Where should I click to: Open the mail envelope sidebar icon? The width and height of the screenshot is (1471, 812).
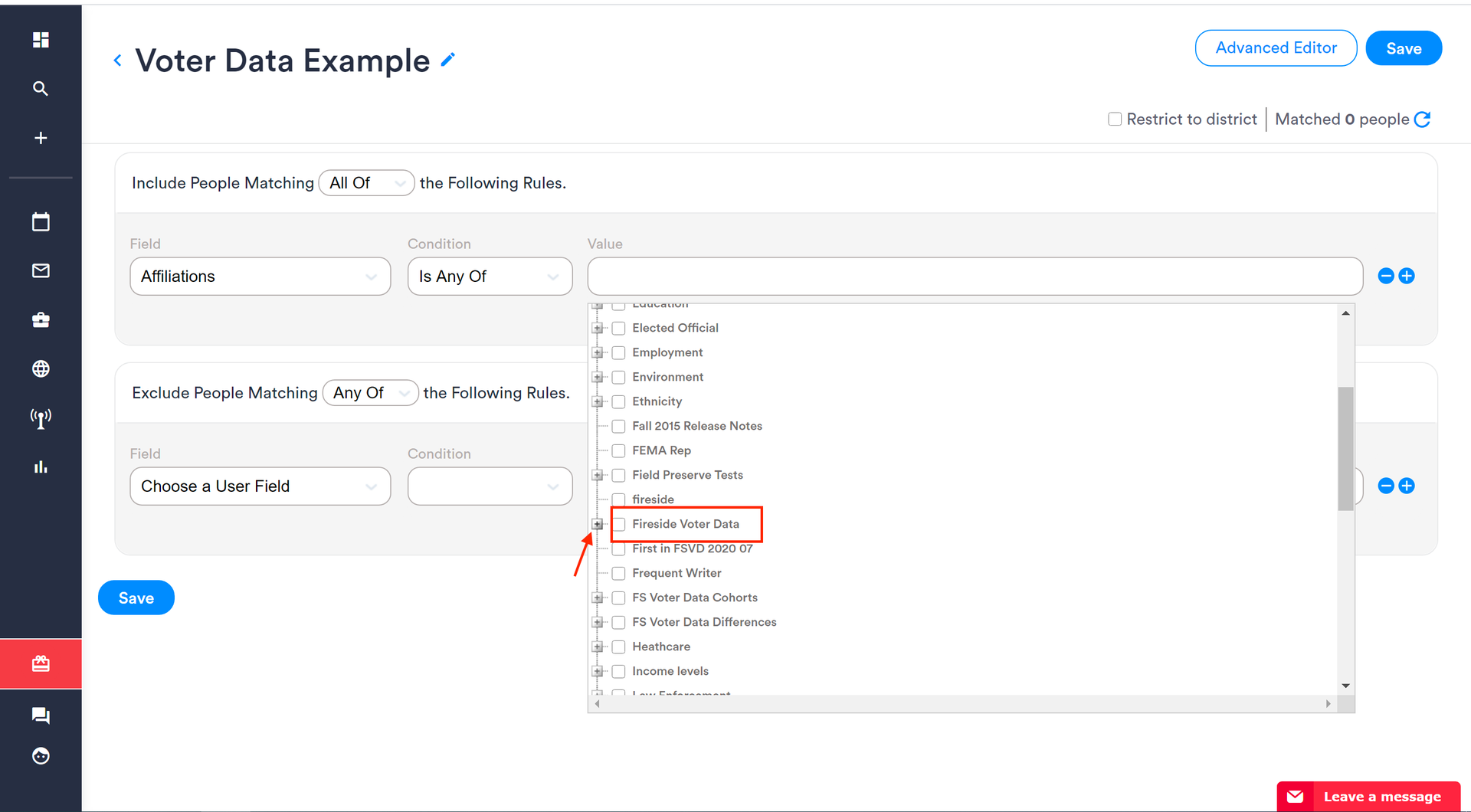(x=41, y=271)
